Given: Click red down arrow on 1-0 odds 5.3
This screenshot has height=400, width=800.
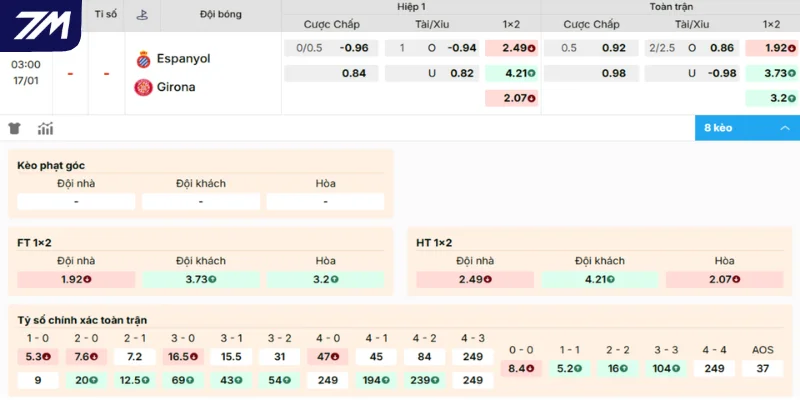Looking at the screenshot, I should 44,357.
